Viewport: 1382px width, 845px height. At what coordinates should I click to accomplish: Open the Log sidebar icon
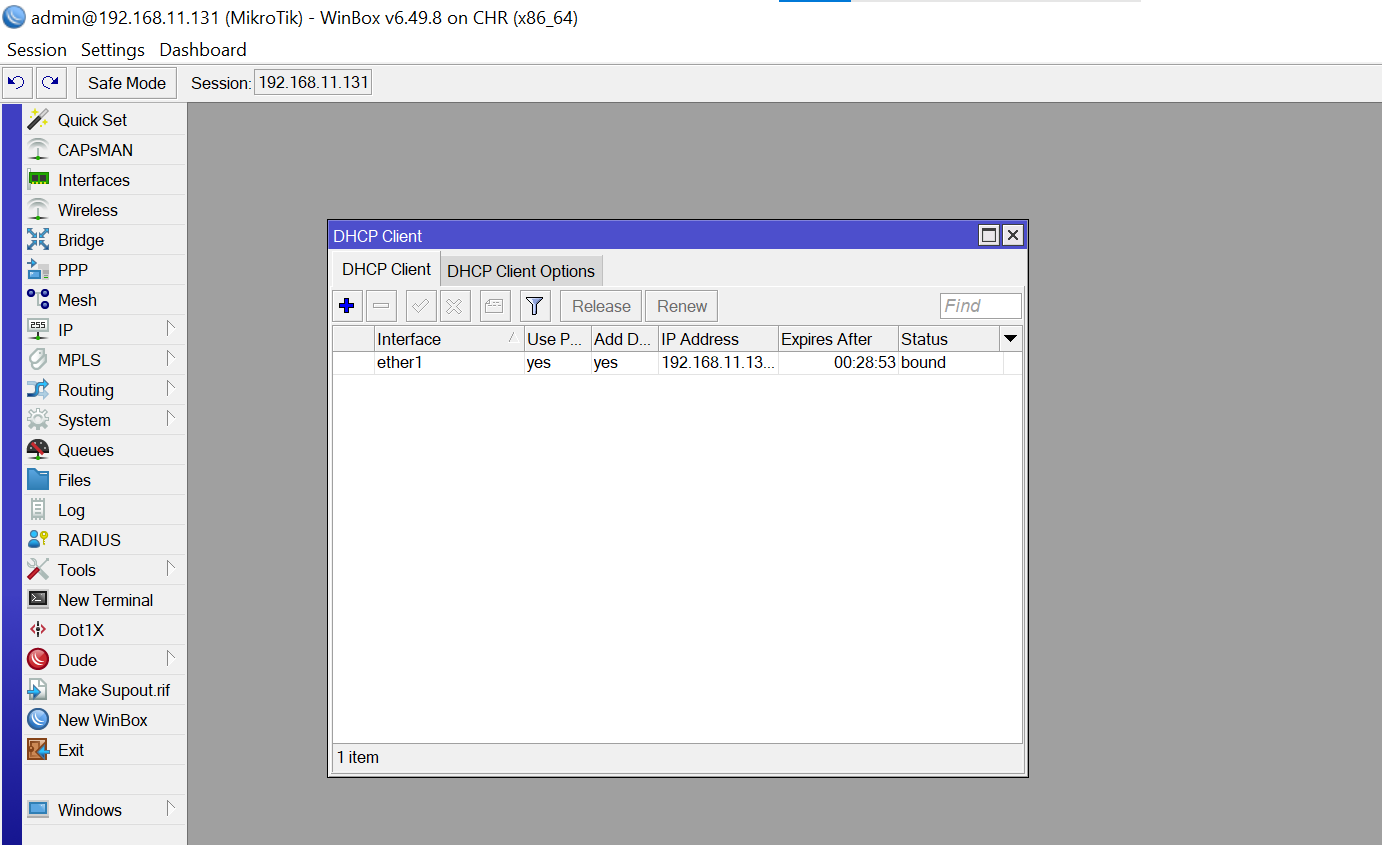38,510
